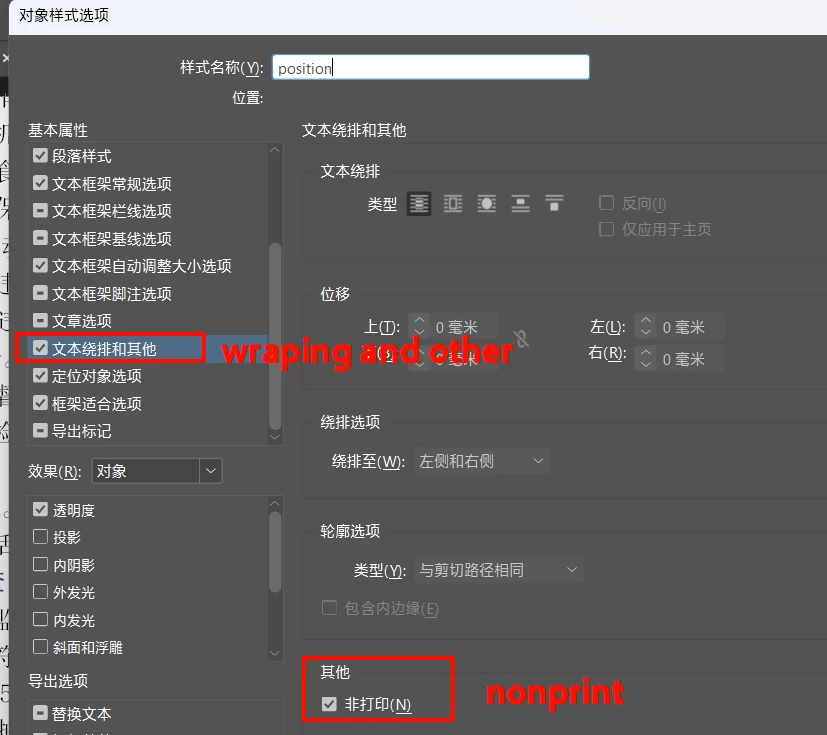Viewport: 827px width, 735px height.
Task: Click the offset link chain icon
Action: tap(521, 339)
